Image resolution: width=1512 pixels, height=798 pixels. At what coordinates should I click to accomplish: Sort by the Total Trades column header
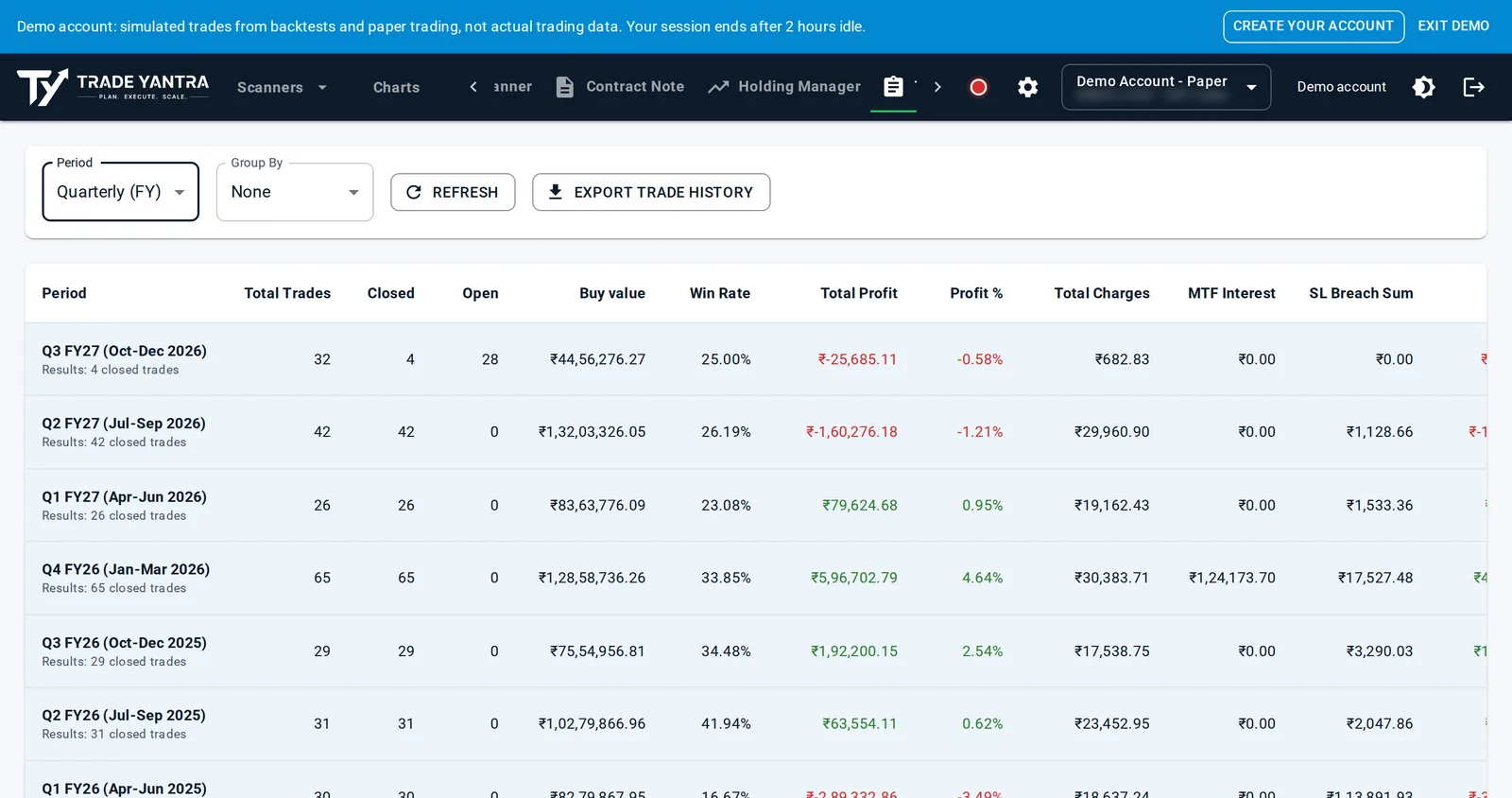287,293
